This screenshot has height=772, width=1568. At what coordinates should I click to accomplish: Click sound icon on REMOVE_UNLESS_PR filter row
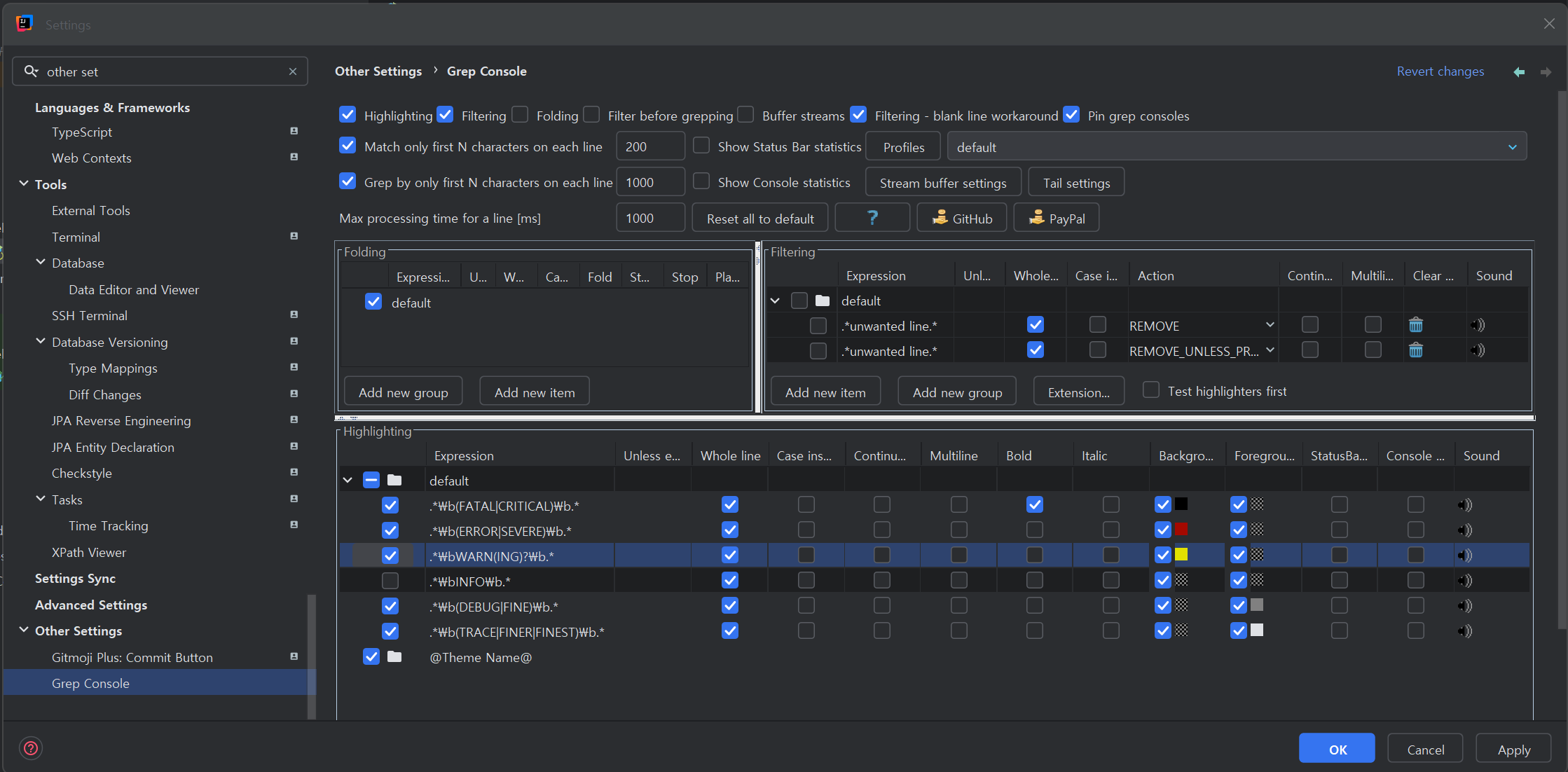pos(1477,350)
